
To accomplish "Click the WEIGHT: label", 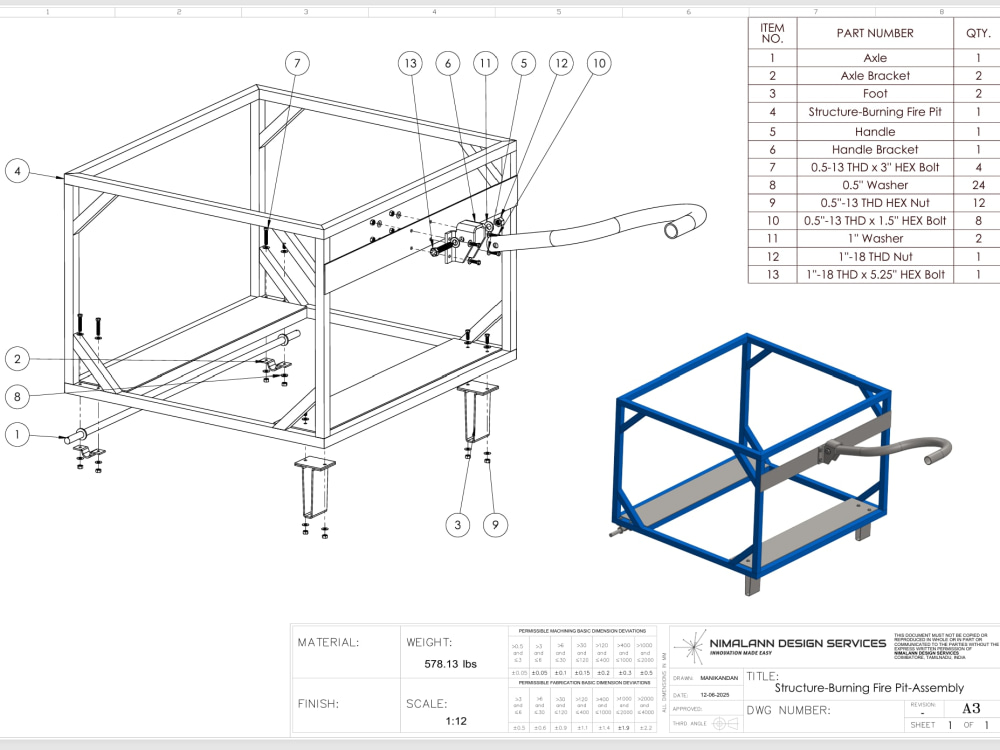I will point(429,642).
